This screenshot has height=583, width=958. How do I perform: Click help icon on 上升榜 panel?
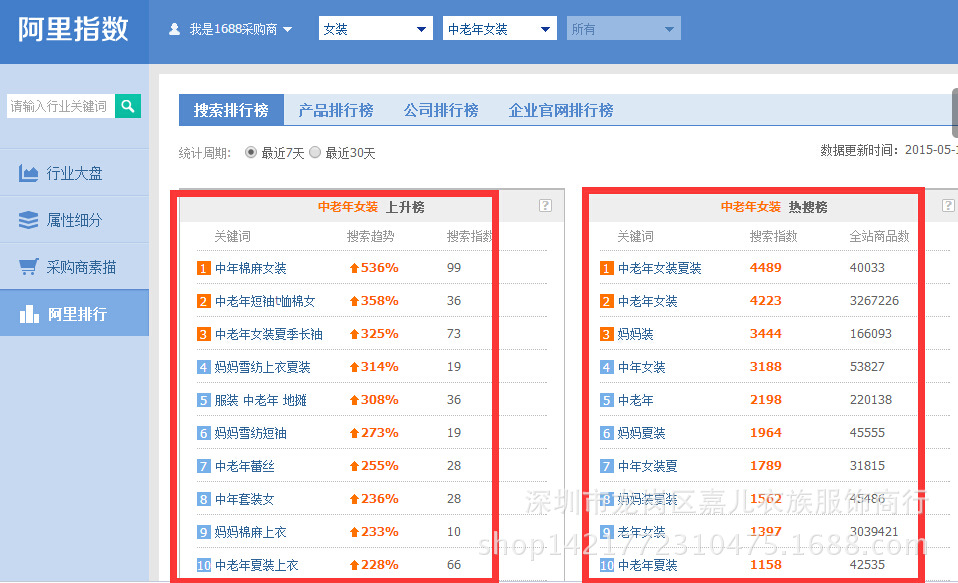click(x=545, y=206)
